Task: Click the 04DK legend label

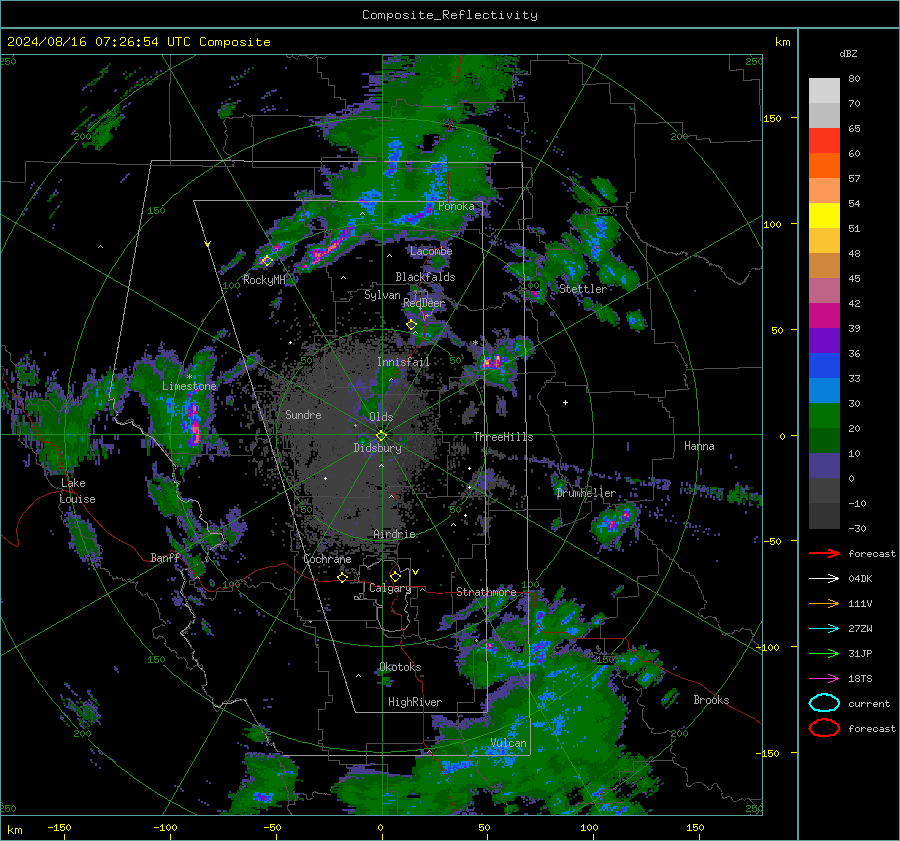Action: pos(860,579)
